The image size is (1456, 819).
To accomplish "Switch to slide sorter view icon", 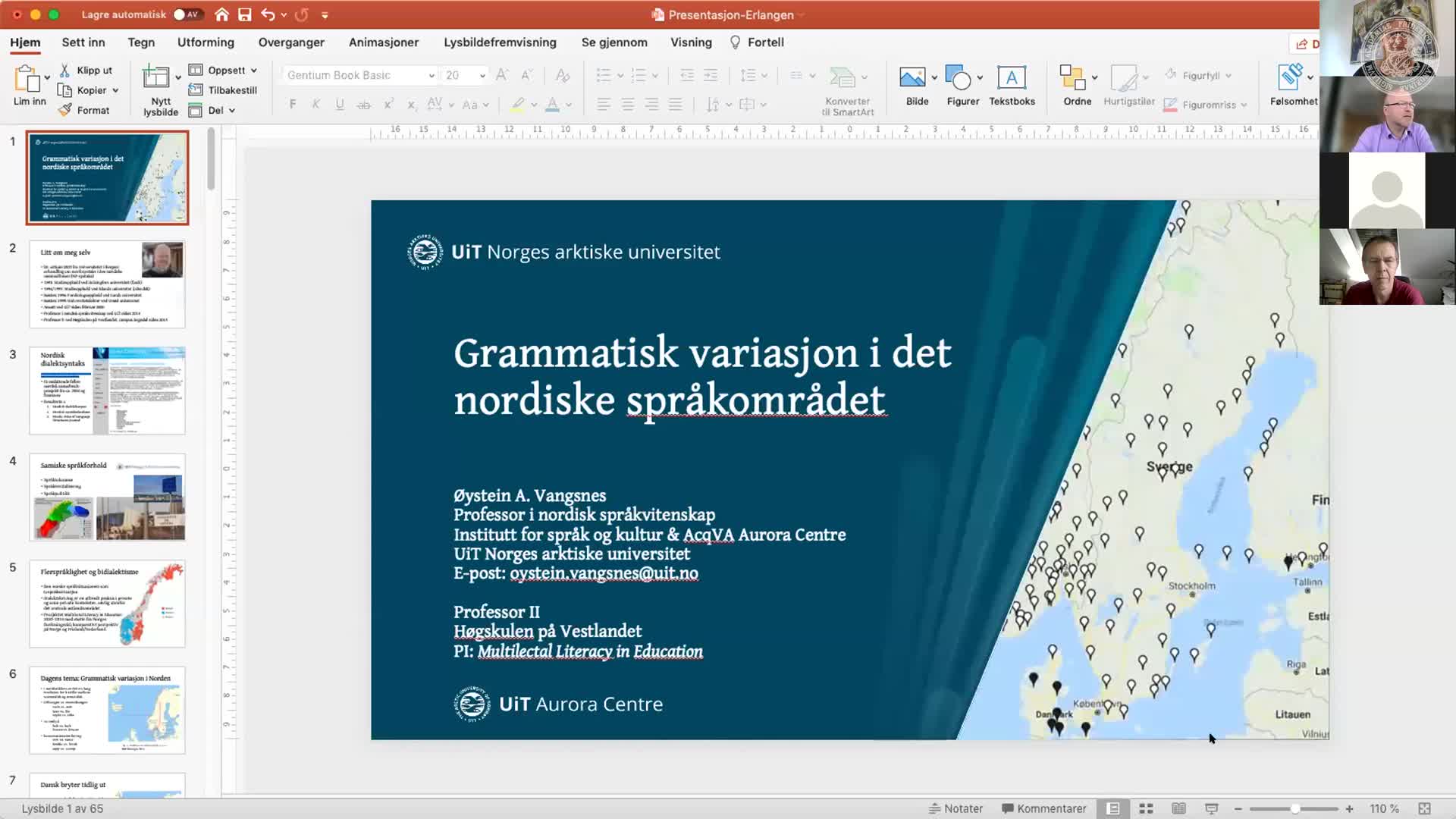I will [1146, 809].
